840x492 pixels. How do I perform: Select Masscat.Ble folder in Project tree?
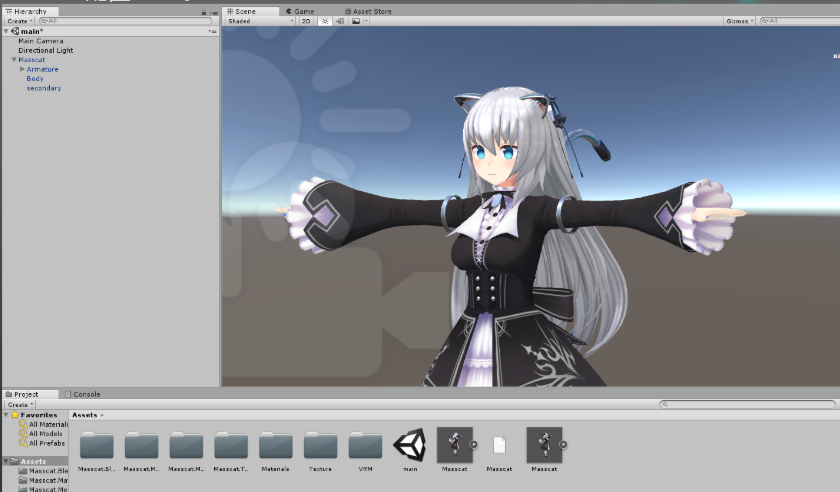point(43,471)
